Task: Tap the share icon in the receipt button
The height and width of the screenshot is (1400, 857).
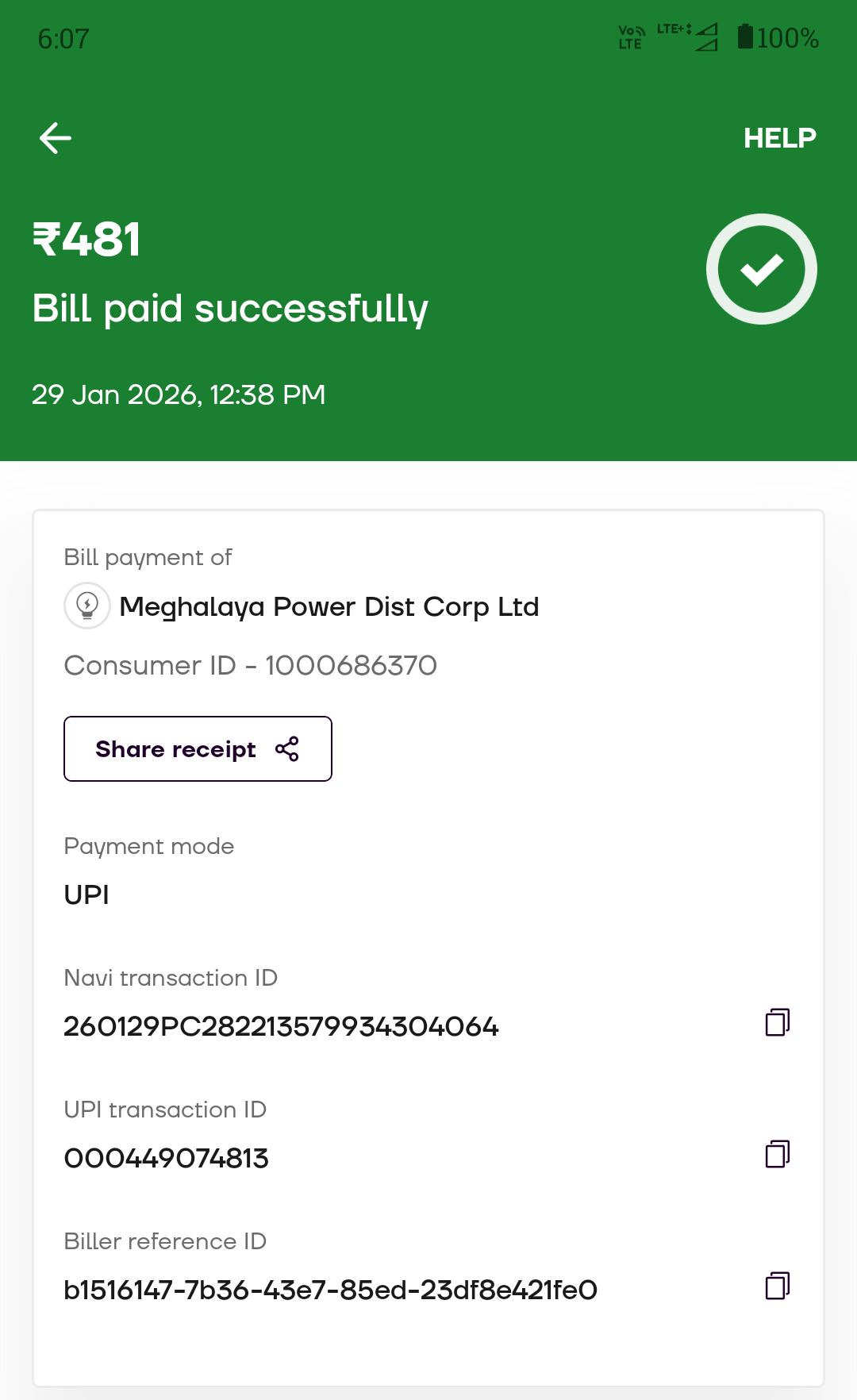Action: pyautogui.click(x=286, y=748)
